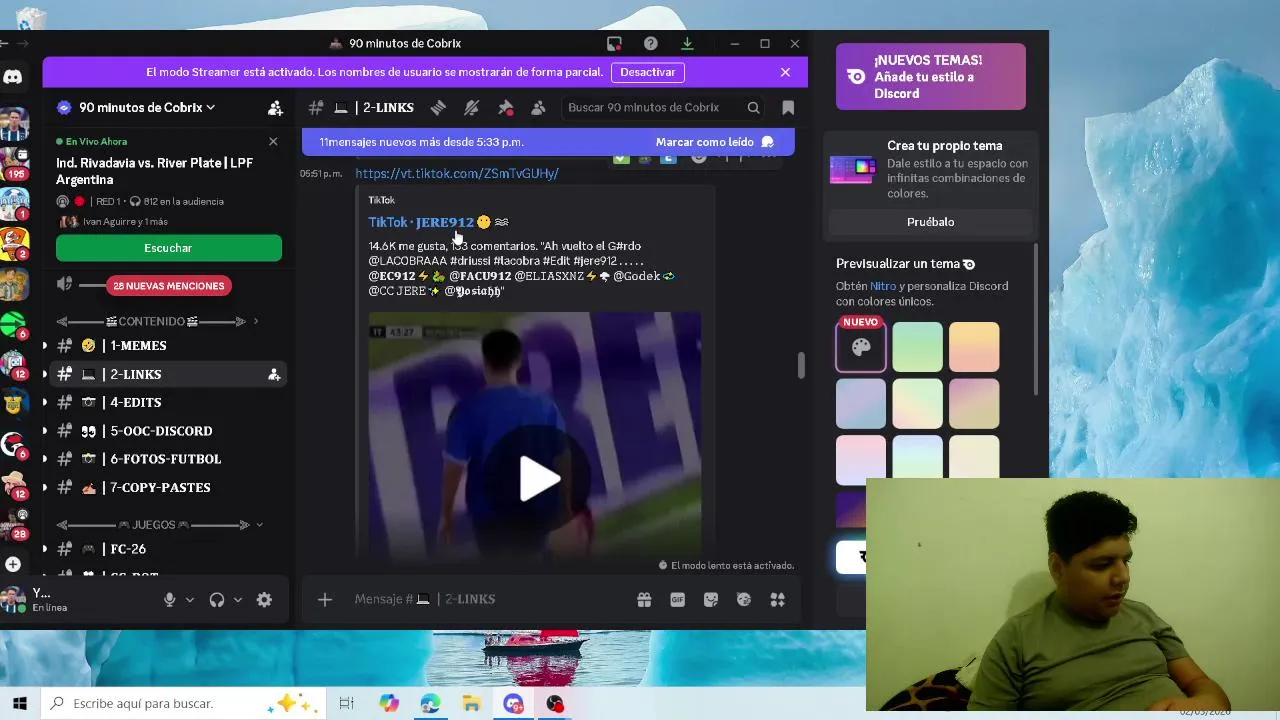Open OBS Studio icon on taskbar
The height and width of the screenshot is (720, 1280).
[x=554, y=703]
